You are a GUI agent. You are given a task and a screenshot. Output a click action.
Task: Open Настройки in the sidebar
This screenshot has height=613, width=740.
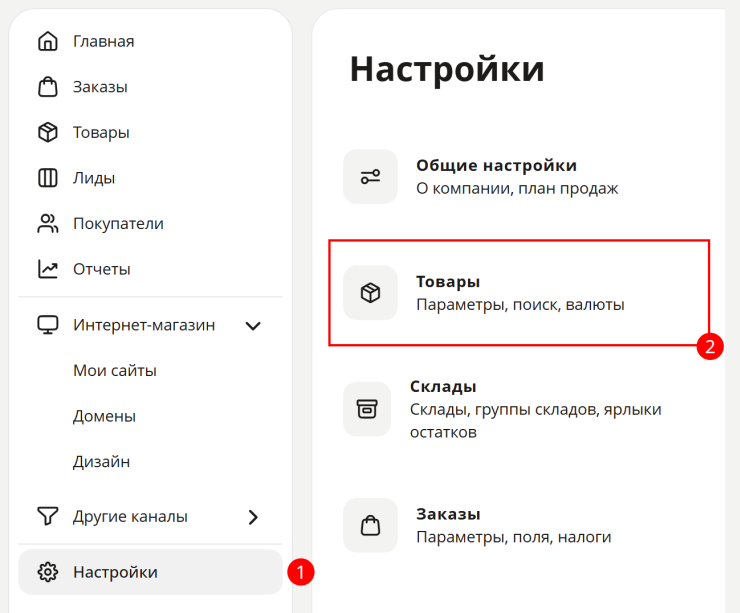(x=150, y=572)
